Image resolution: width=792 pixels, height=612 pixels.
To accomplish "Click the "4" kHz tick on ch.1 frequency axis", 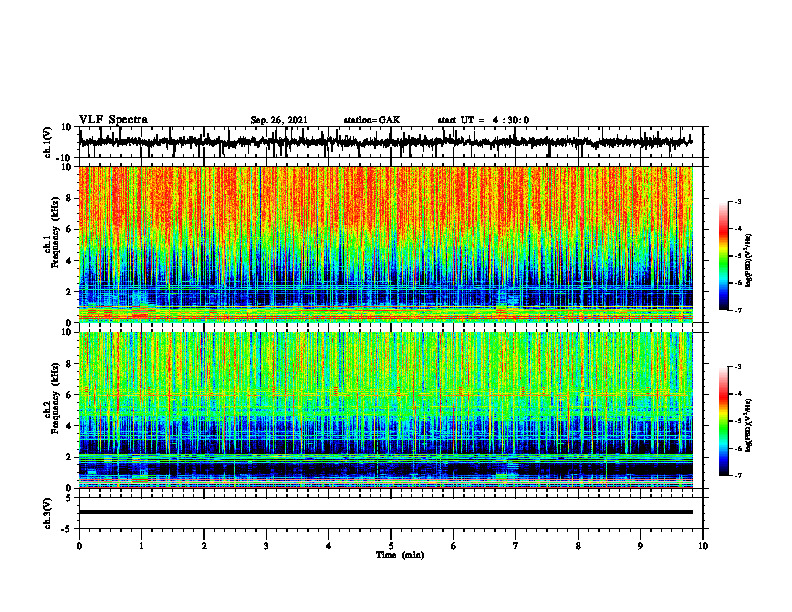I will click(x=70, y=261).
